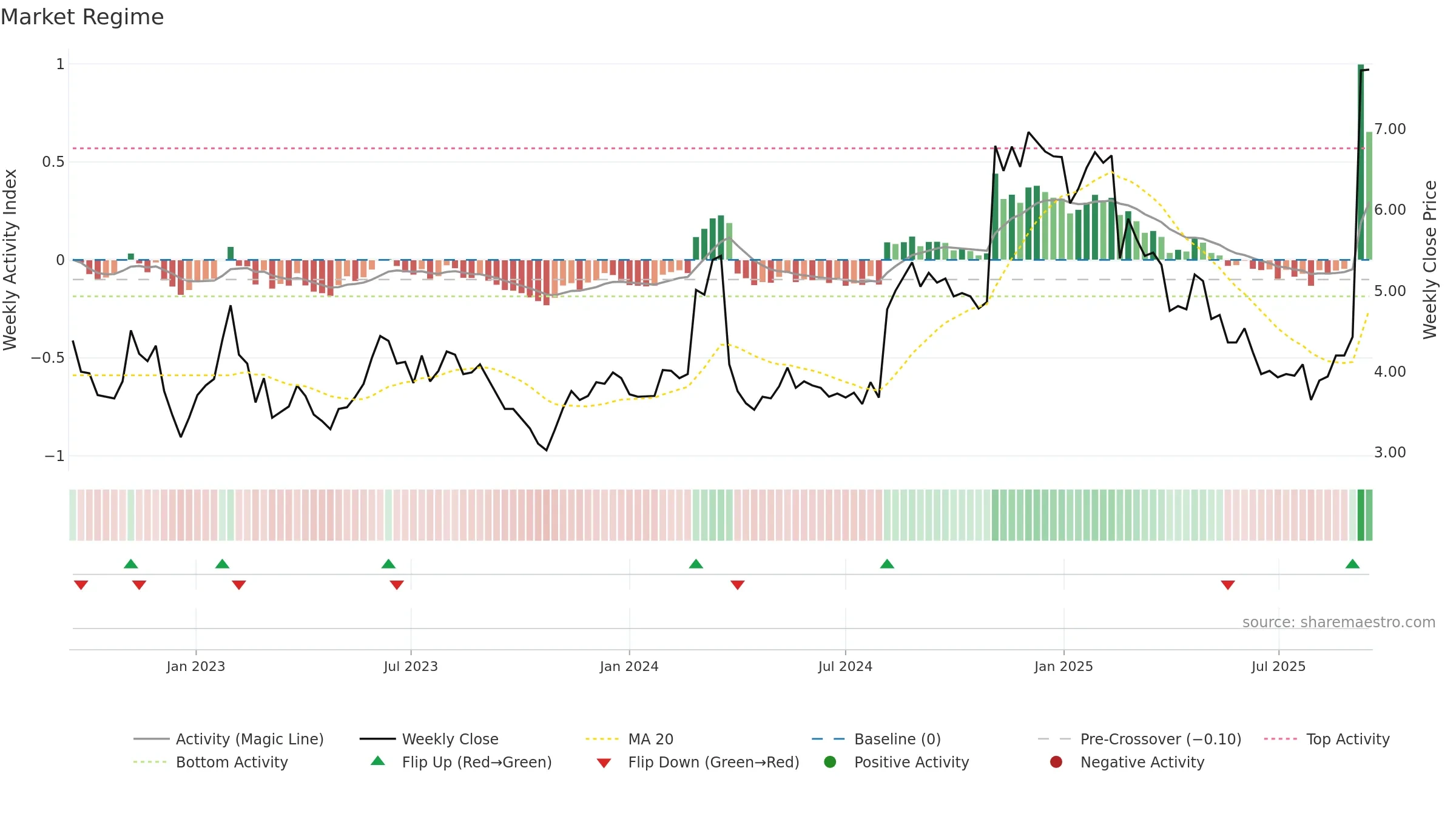
Task: Toggle the Negative Activity legend entry
Action: coord(1127,762)
